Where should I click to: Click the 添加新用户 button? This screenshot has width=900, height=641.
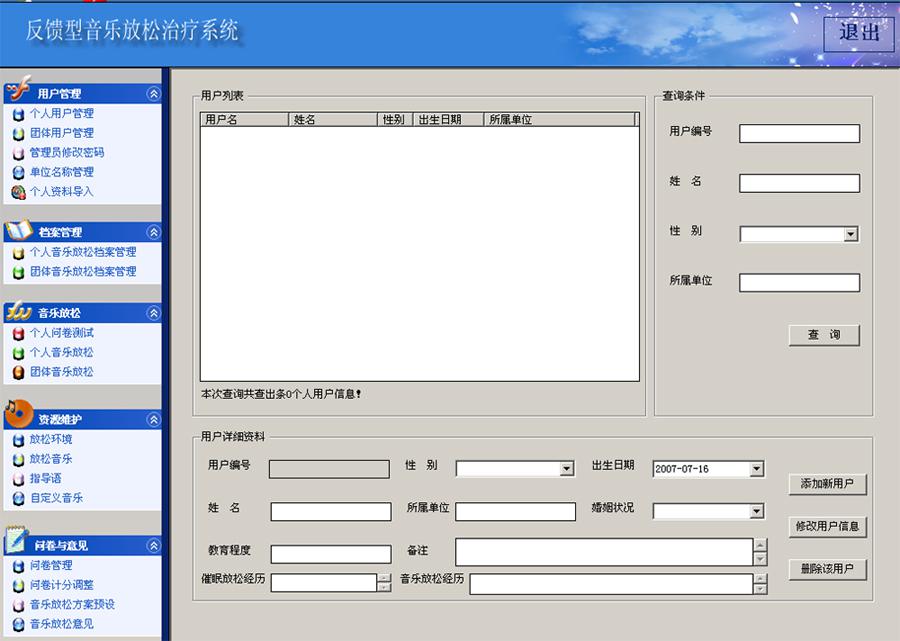827,484
